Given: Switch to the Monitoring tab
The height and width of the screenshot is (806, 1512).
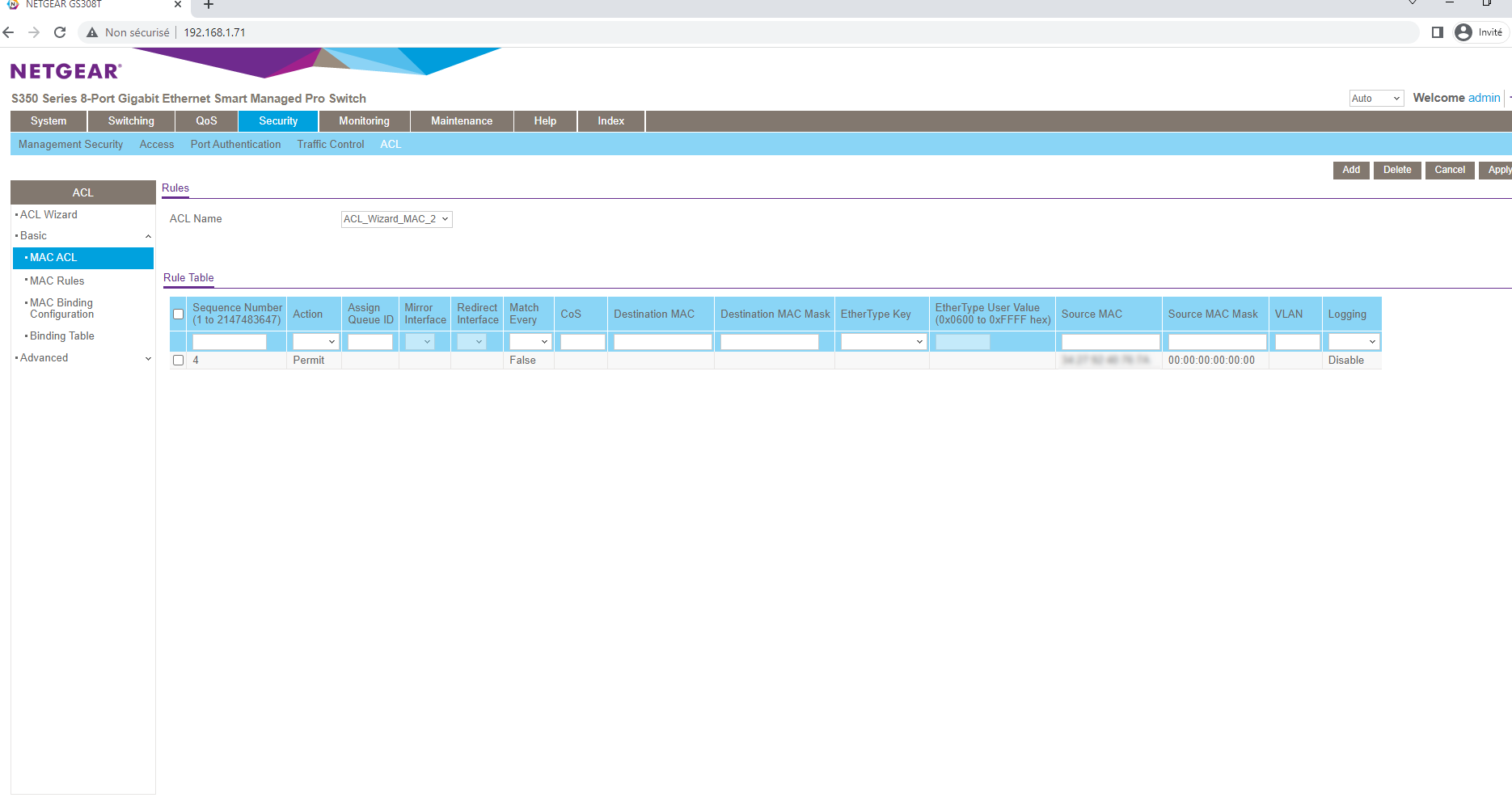Looking at the screenshot, I should 364,121.
